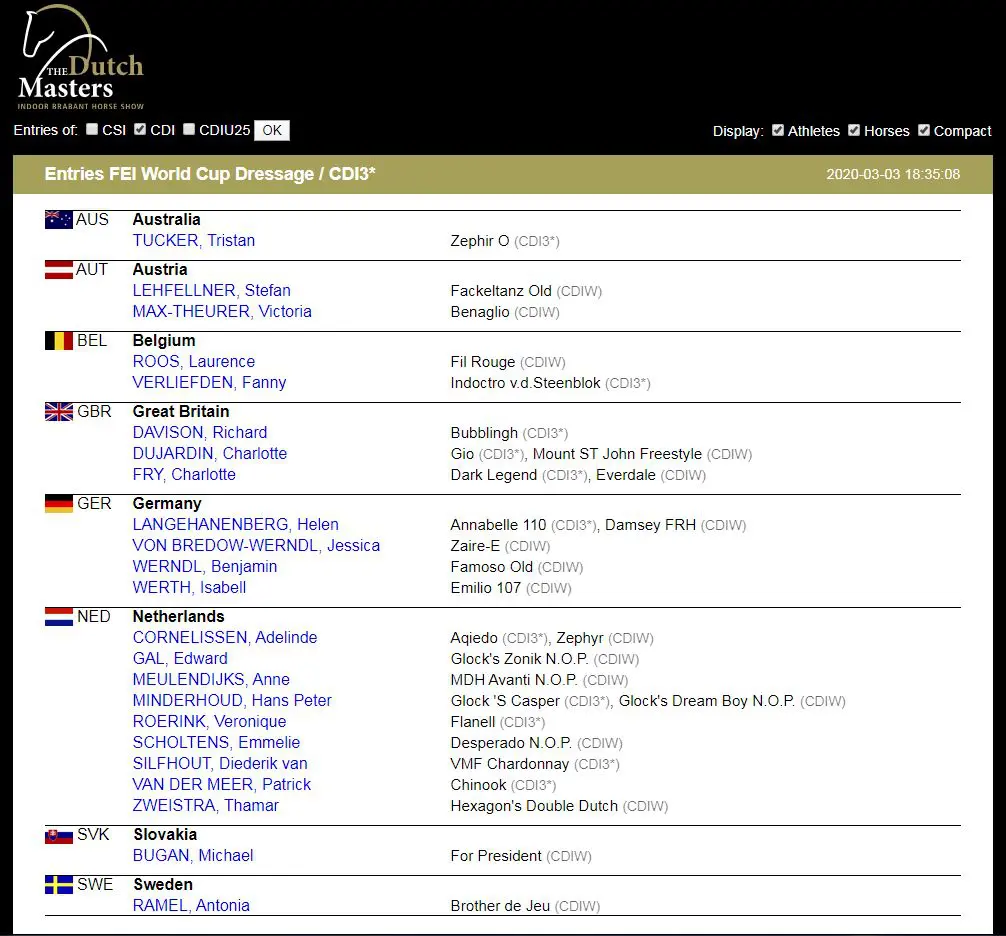Click the Glock's Dream Boy N.O.P. horse entry
This screenshot has height=936, width=1006.
(706, 701)
